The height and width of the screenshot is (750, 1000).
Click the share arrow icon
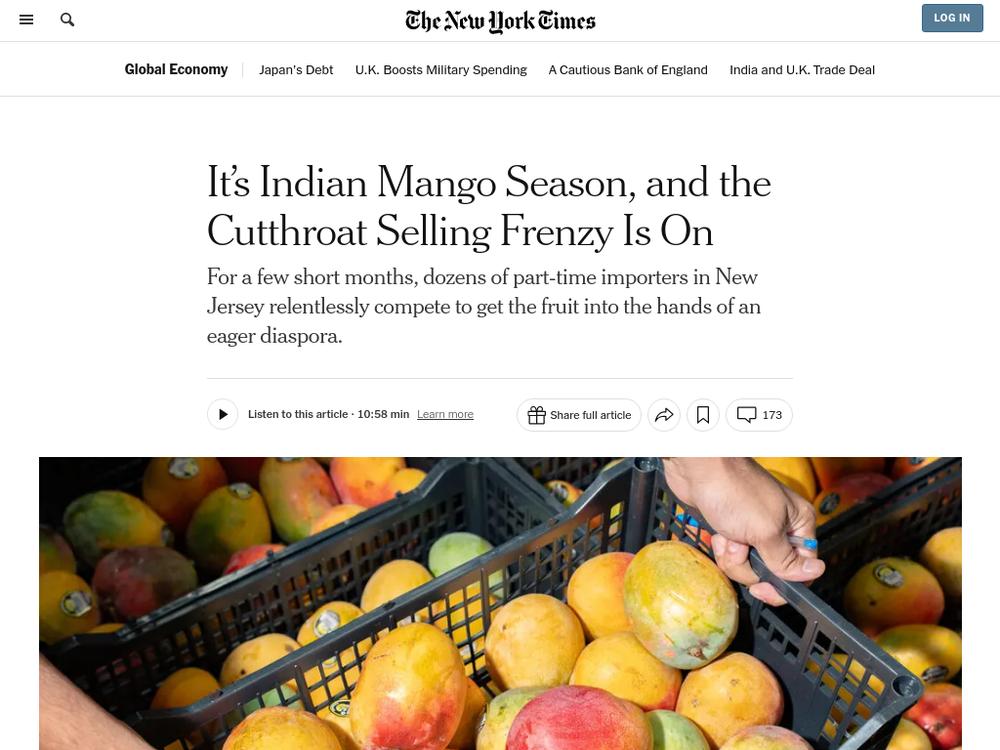(x=664, y=415)
